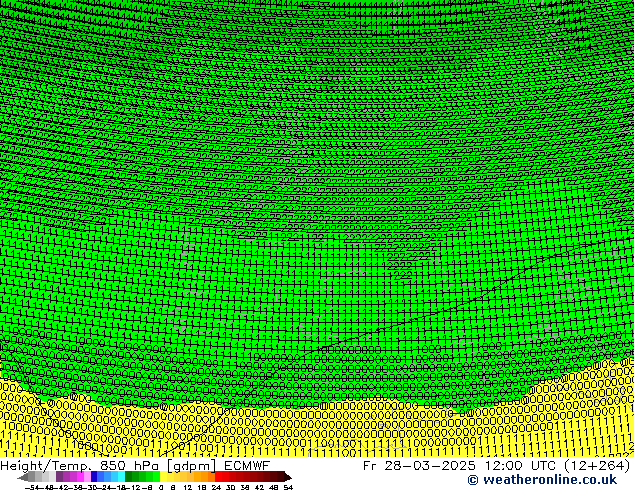Click the dark blue swatch at -30 on legend

[x=94, y=477]
